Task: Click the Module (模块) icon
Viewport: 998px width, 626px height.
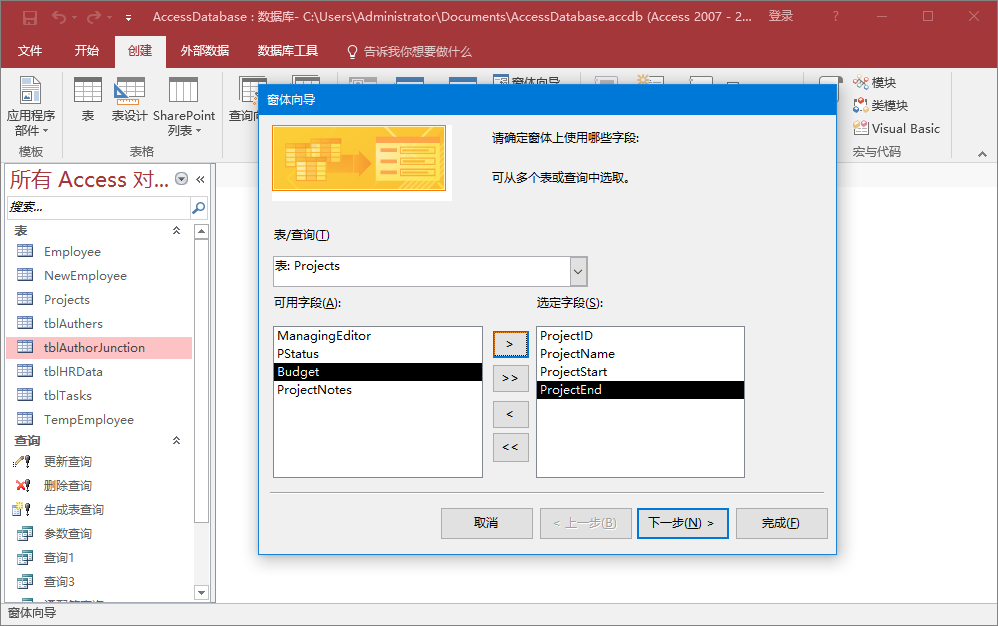Action: click(x=861, y=83)
